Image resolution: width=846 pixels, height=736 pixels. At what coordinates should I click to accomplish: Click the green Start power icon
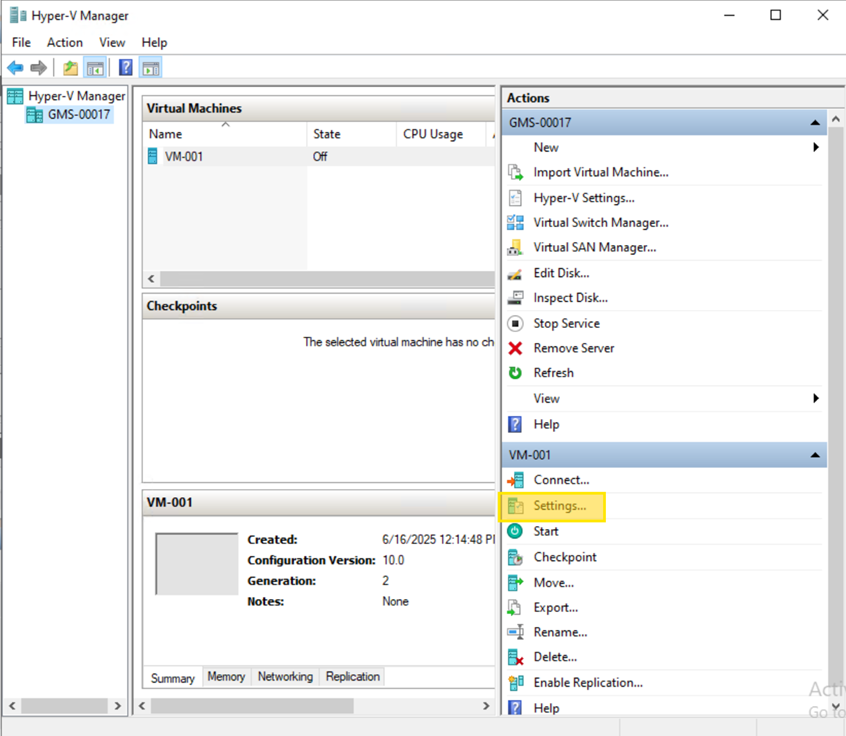pos(515,531)
